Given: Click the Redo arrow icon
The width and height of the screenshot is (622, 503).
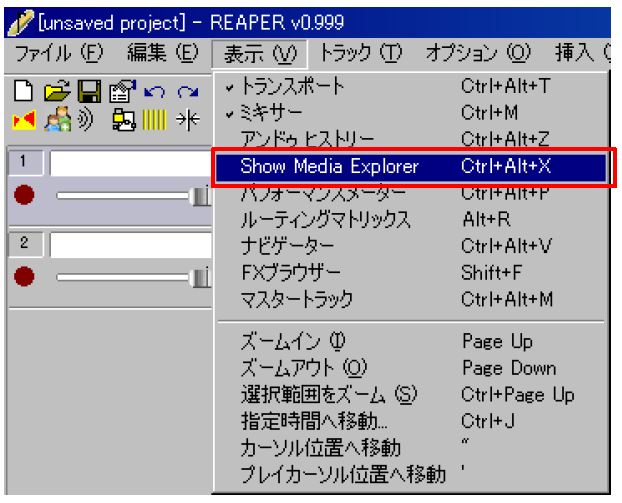Looking at the screenshot, I should click(188, 92).
